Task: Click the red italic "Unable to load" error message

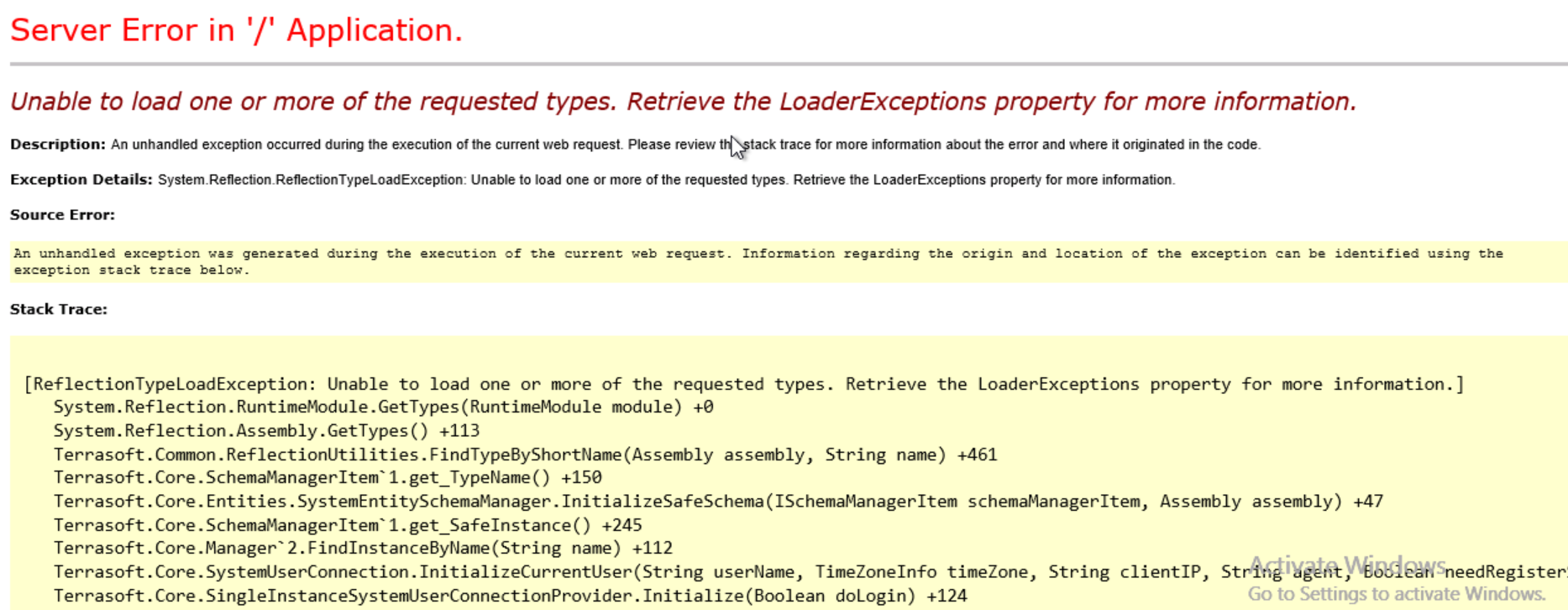Action: (683, 102)
